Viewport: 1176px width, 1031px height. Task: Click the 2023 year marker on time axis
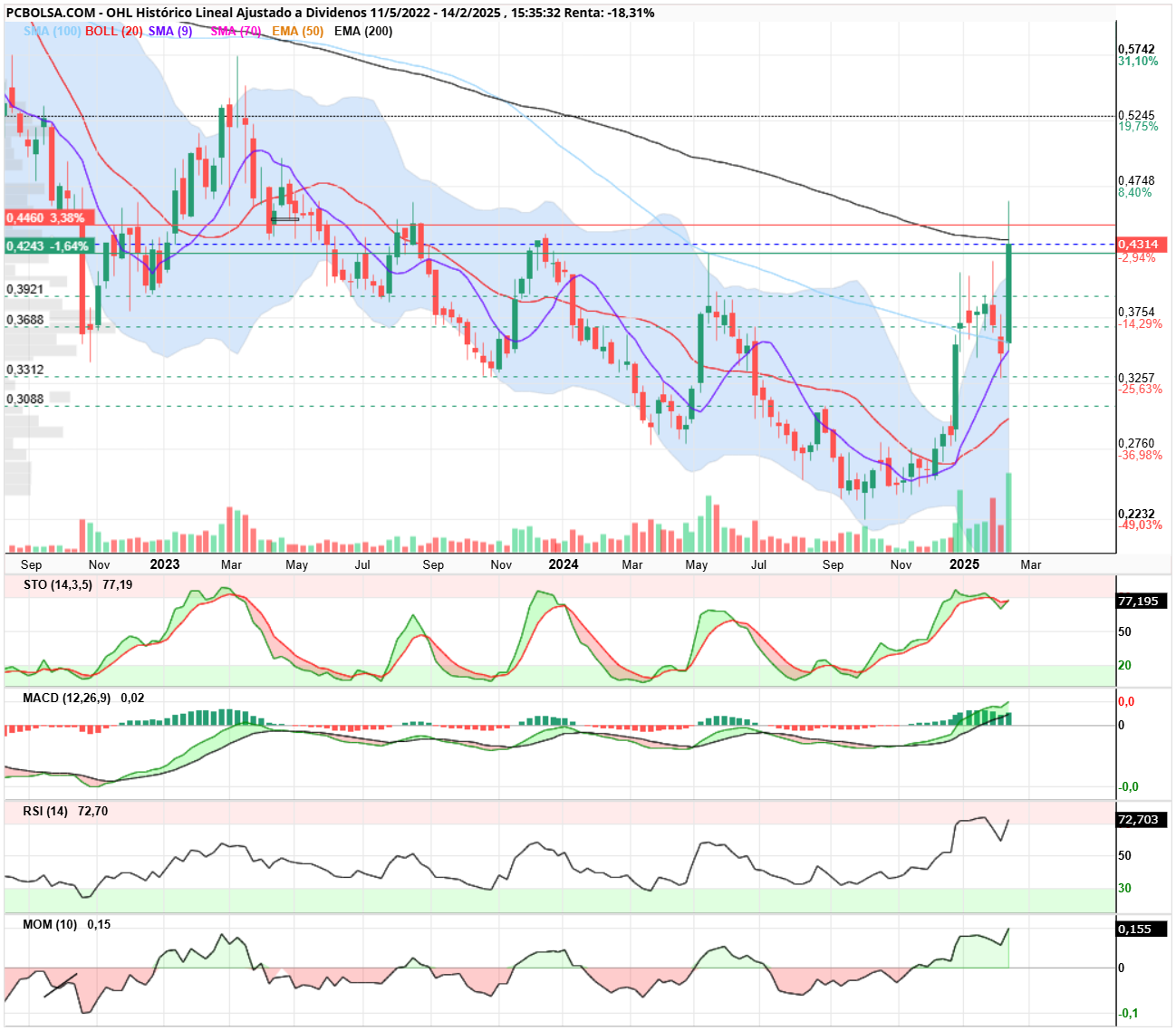(x=165, y=564)
